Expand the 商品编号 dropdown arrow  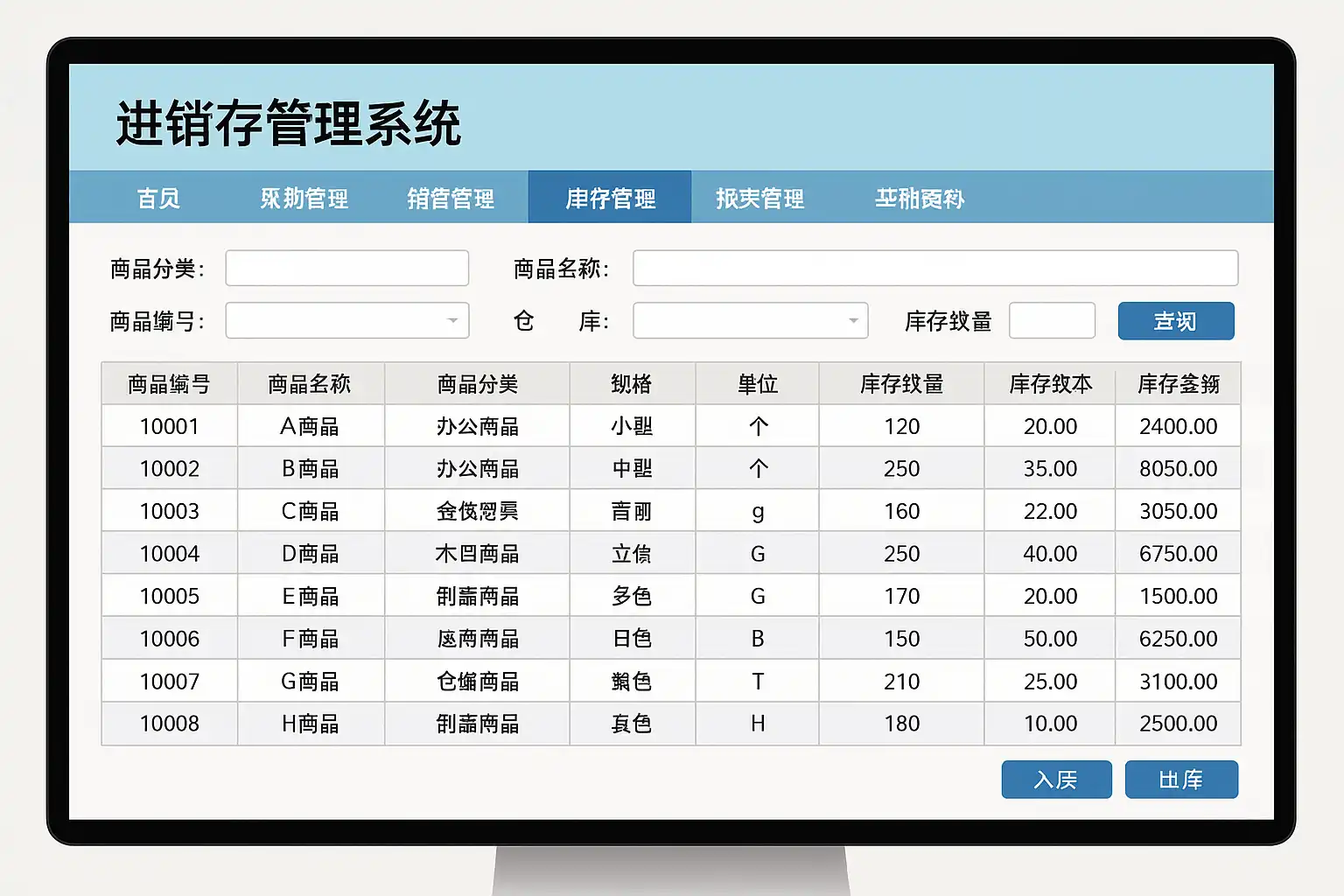452,321
